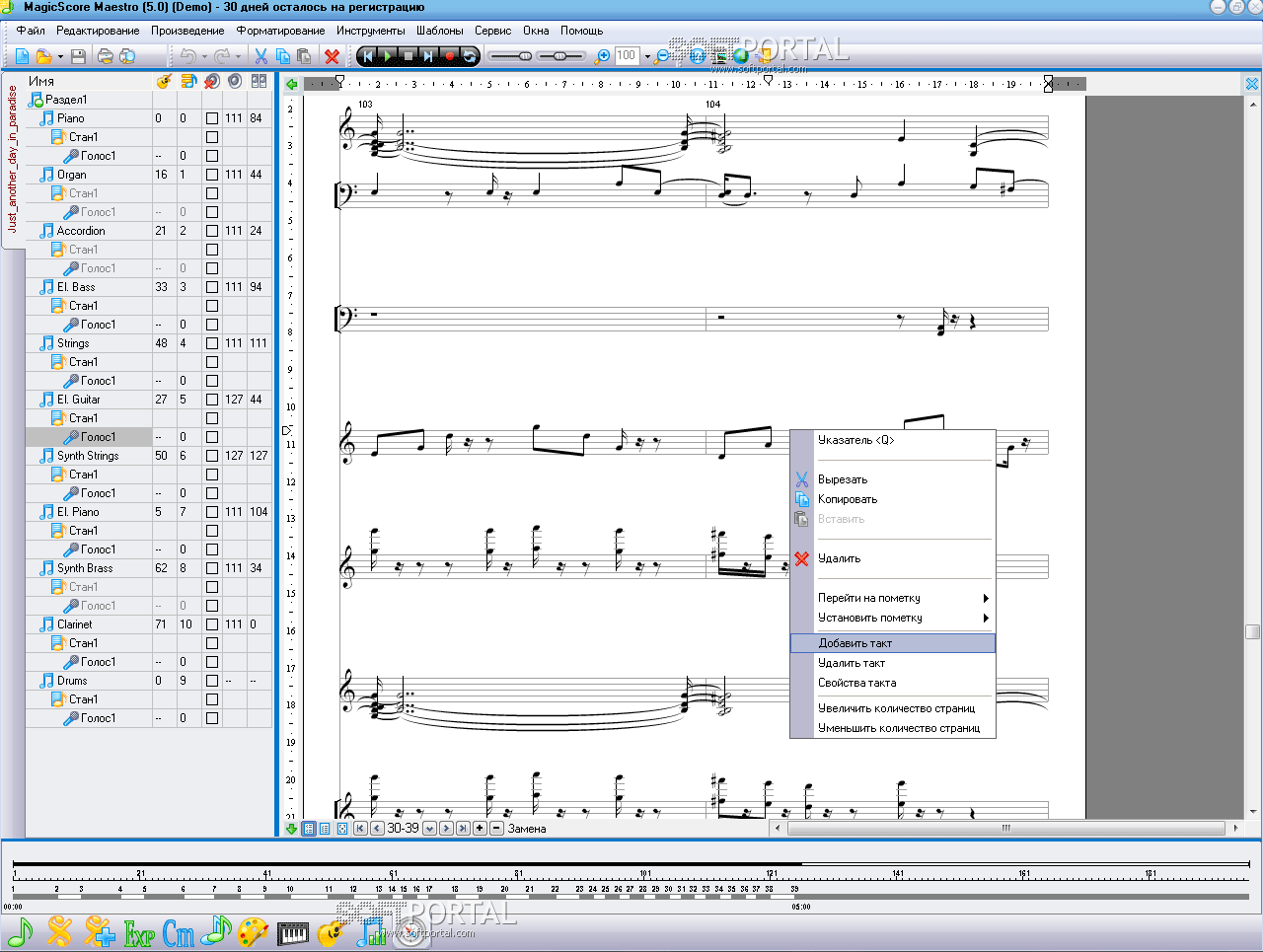
Task: Open the painter's palette tool
Action: [253, 931]
